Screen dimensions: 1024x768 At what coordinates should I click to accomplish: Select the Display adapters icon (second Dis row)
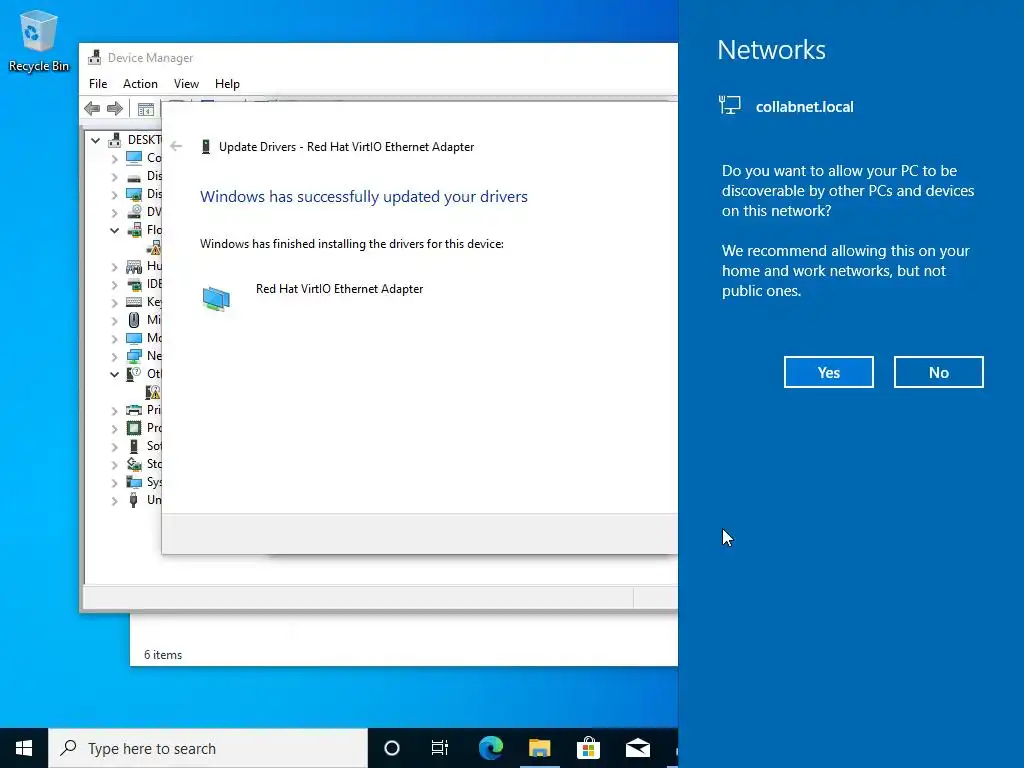pyautogui.click(x=134, y=194)
